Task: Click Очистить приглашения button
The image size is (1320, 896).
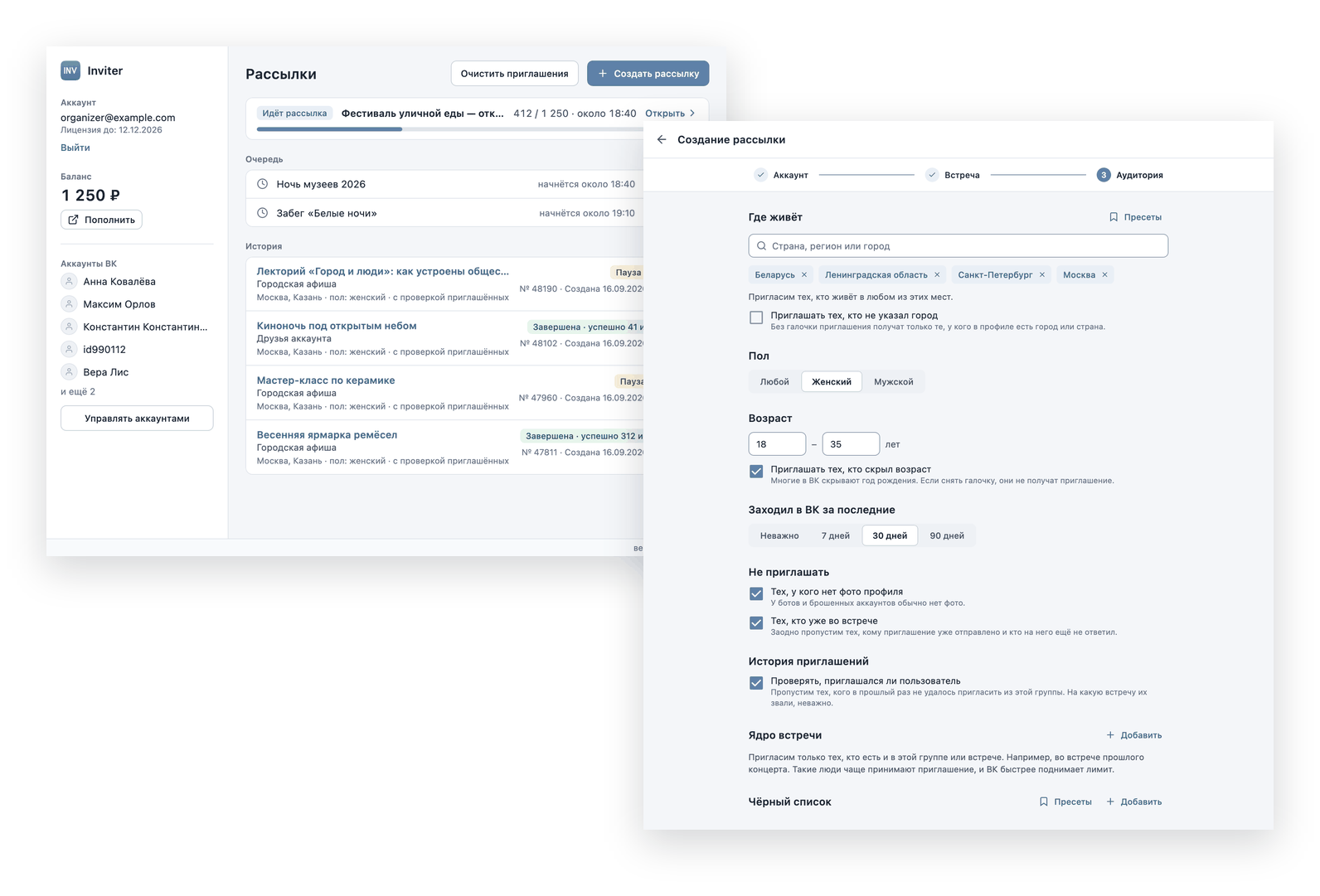Action: 514,73
